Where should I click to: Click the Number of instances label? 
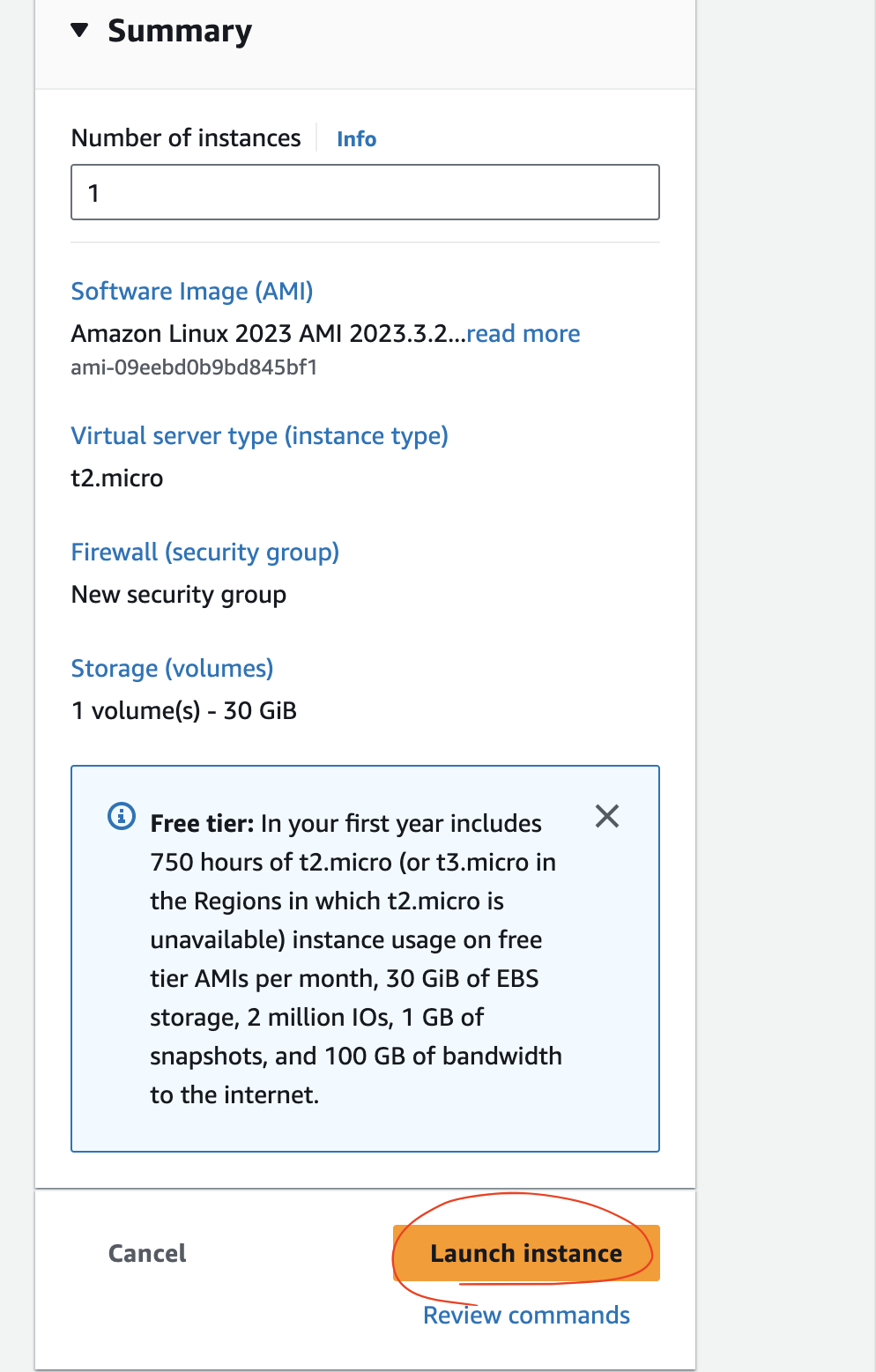pos(186,138)
